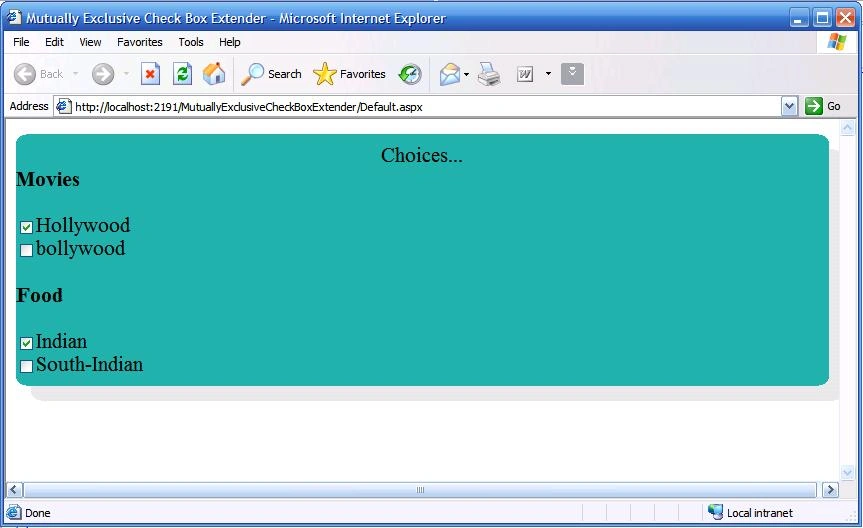Screen dimensions: 863x528
Task: Minimize the Internet Explorer window
Action: (799, 18)
